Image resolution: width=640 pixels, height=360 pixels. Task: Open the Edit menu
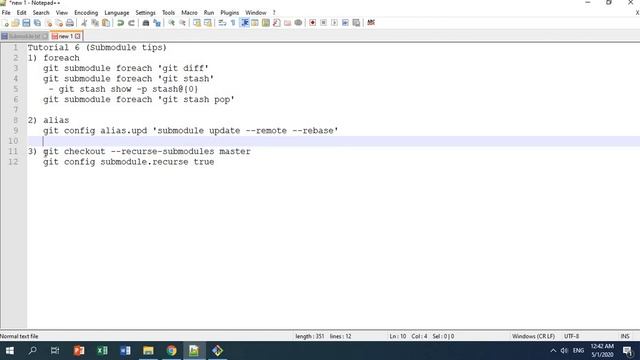click(21, 13)
